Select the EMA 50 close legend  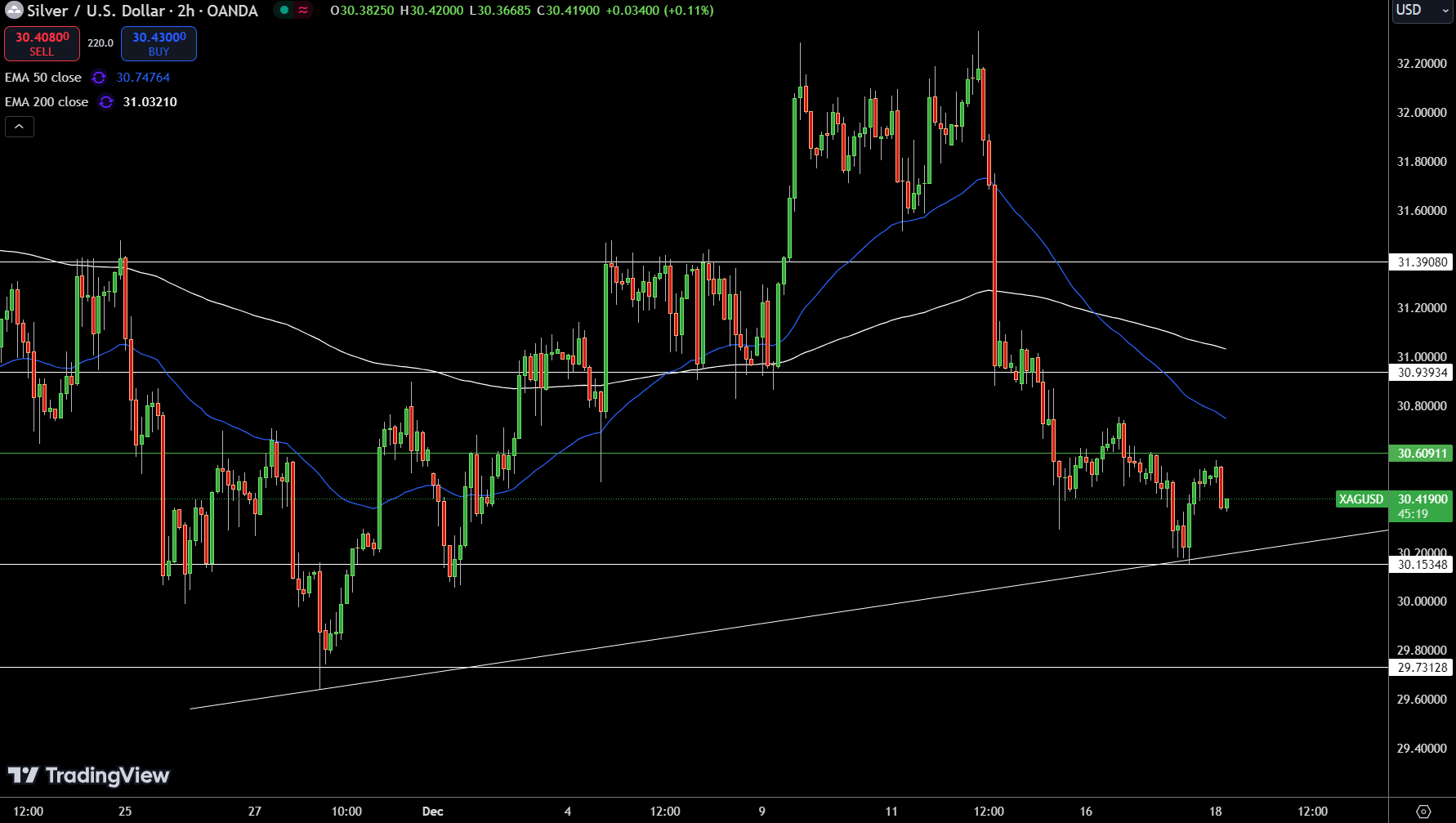[43, 78]
